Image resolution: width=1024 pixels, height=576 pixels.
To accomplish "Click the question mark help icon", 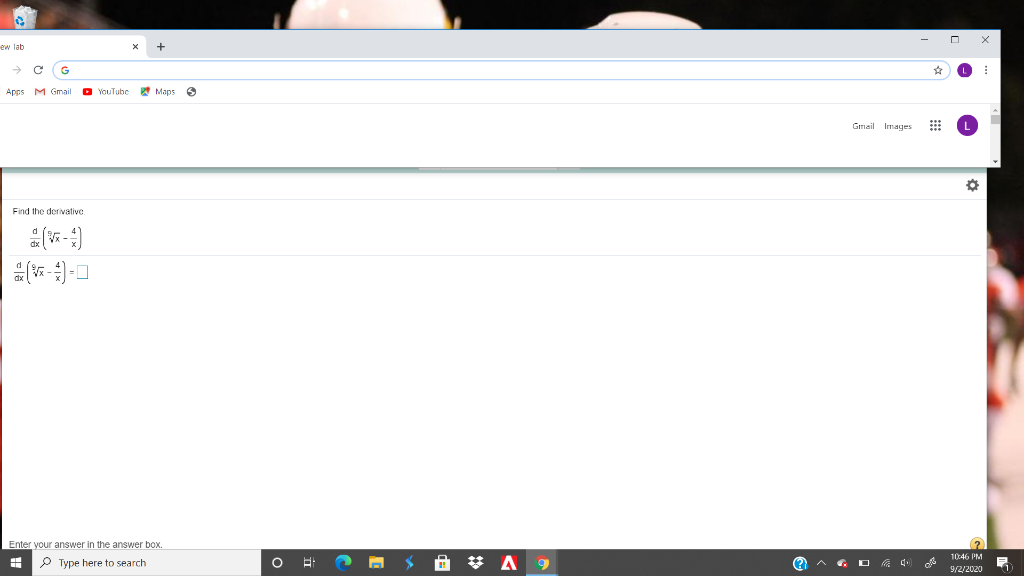I will click(x=975, y=541).
